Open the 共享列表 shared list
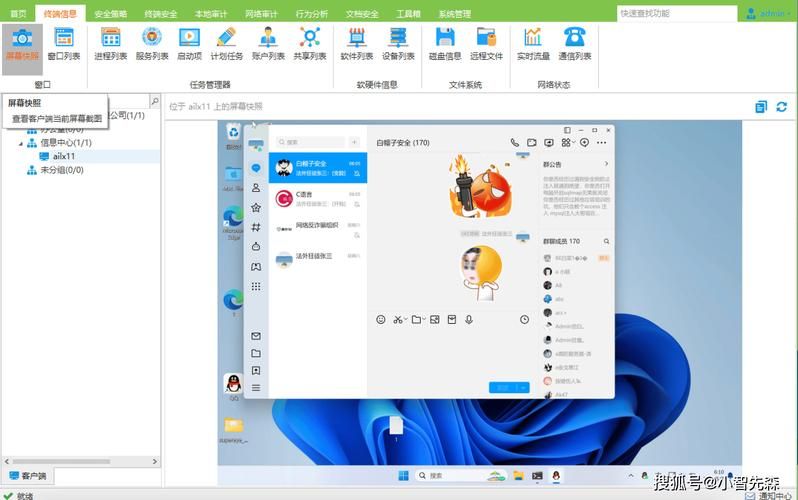Screen dimensions: 798x500 pos(309,43)
